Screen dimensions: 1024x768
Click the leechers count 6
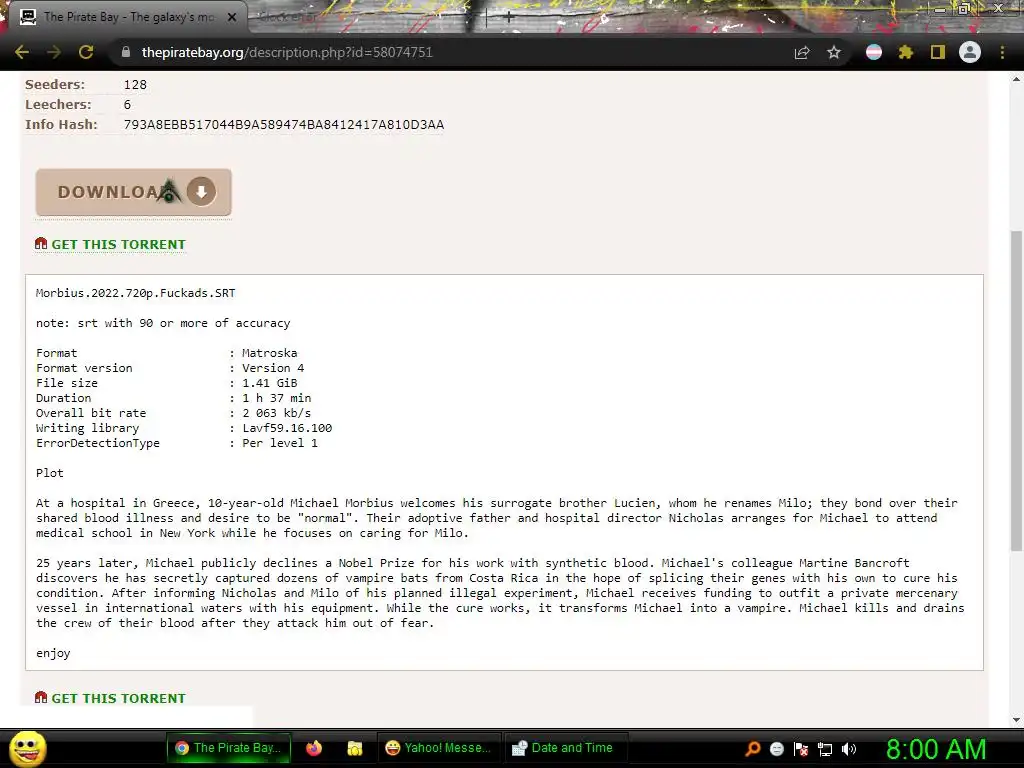[127, 104]
